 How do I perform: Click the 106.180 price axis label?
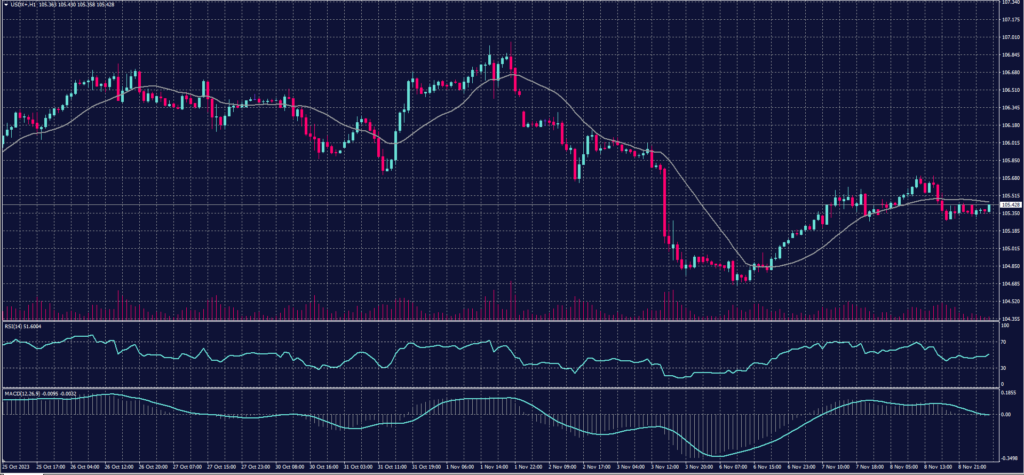pyautogui.click(x=1010, y=126)
